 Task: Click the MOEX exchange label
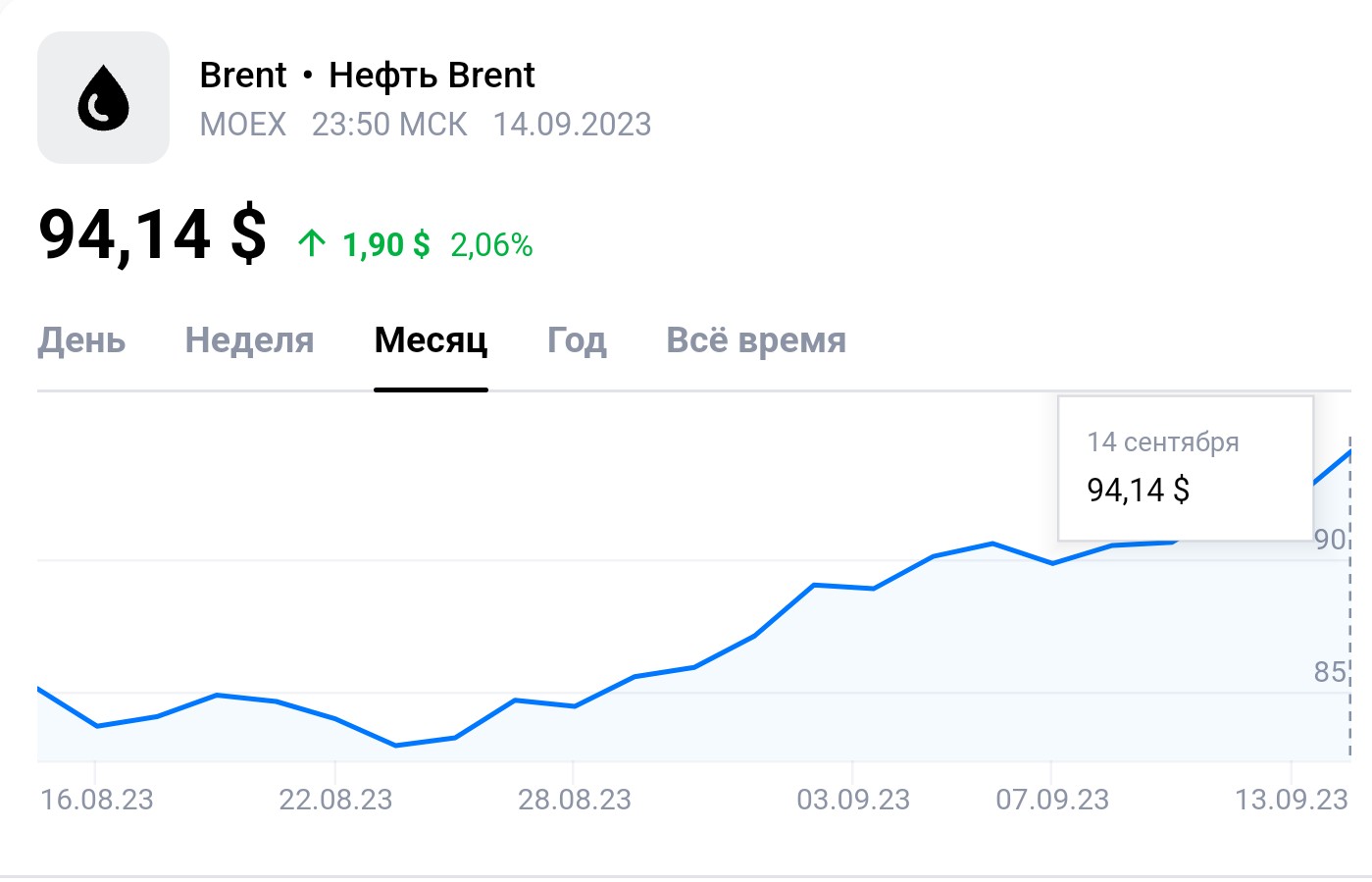tap(242, 125)
